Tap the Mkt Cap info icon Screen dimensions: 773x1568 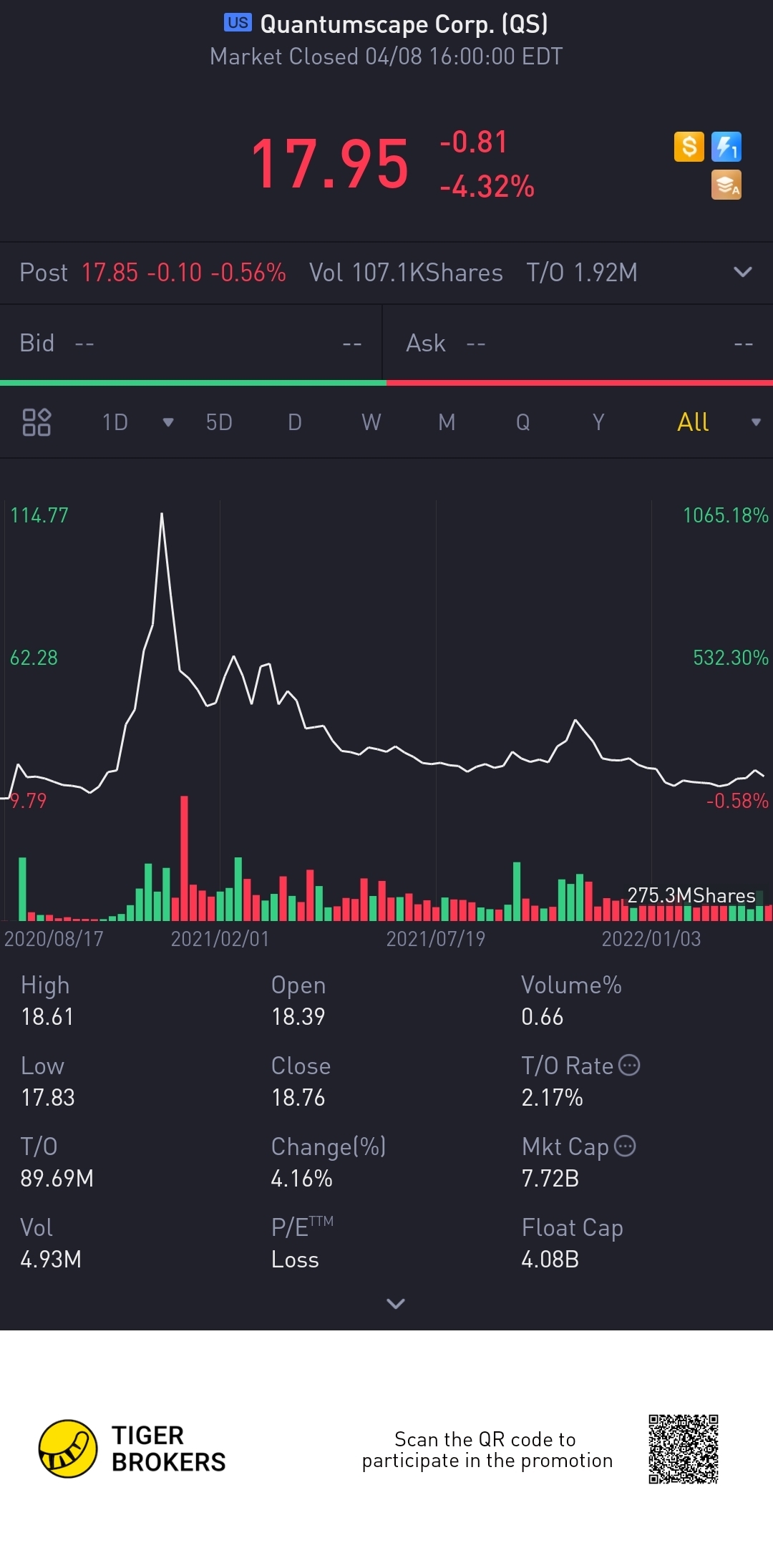pos(625,1146)
